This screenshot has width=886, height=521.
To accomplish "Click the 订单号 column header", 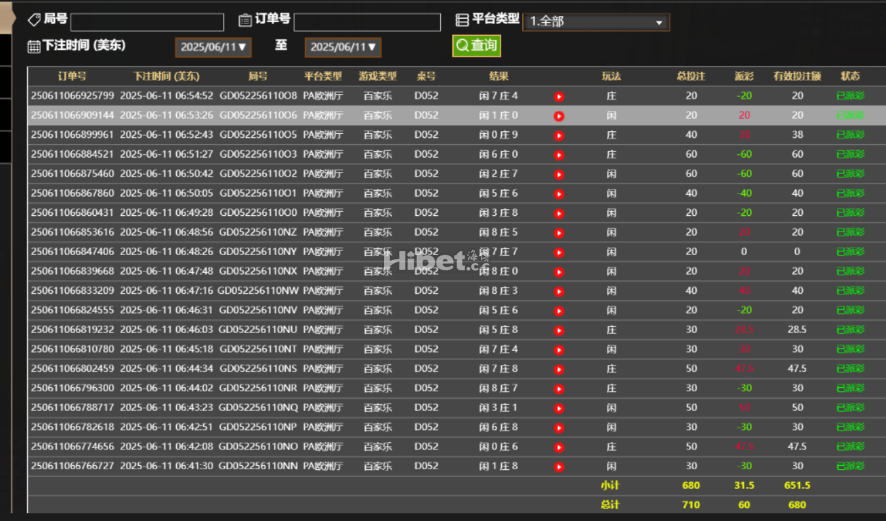I will click(72, 76).
